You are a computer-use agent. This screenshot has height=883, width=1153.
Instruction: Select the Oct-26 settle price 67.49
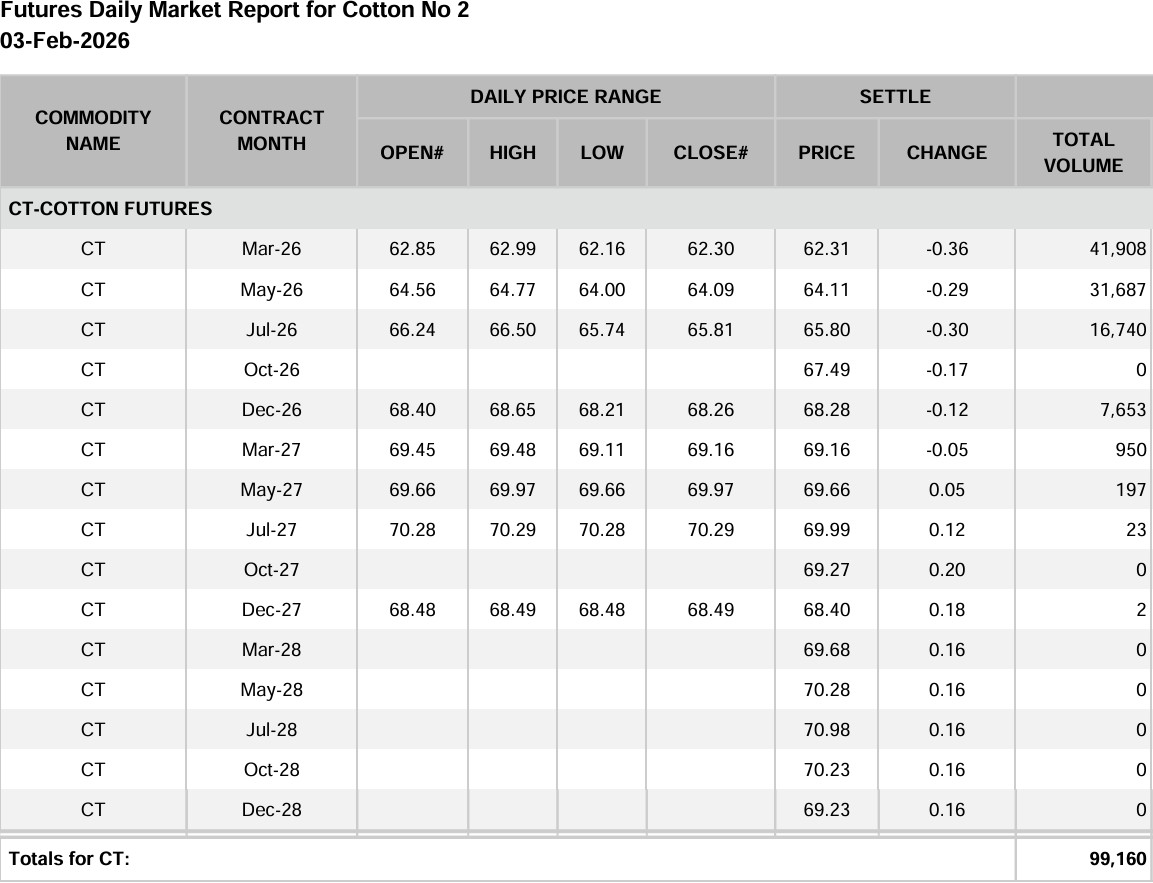pos(826,370)
